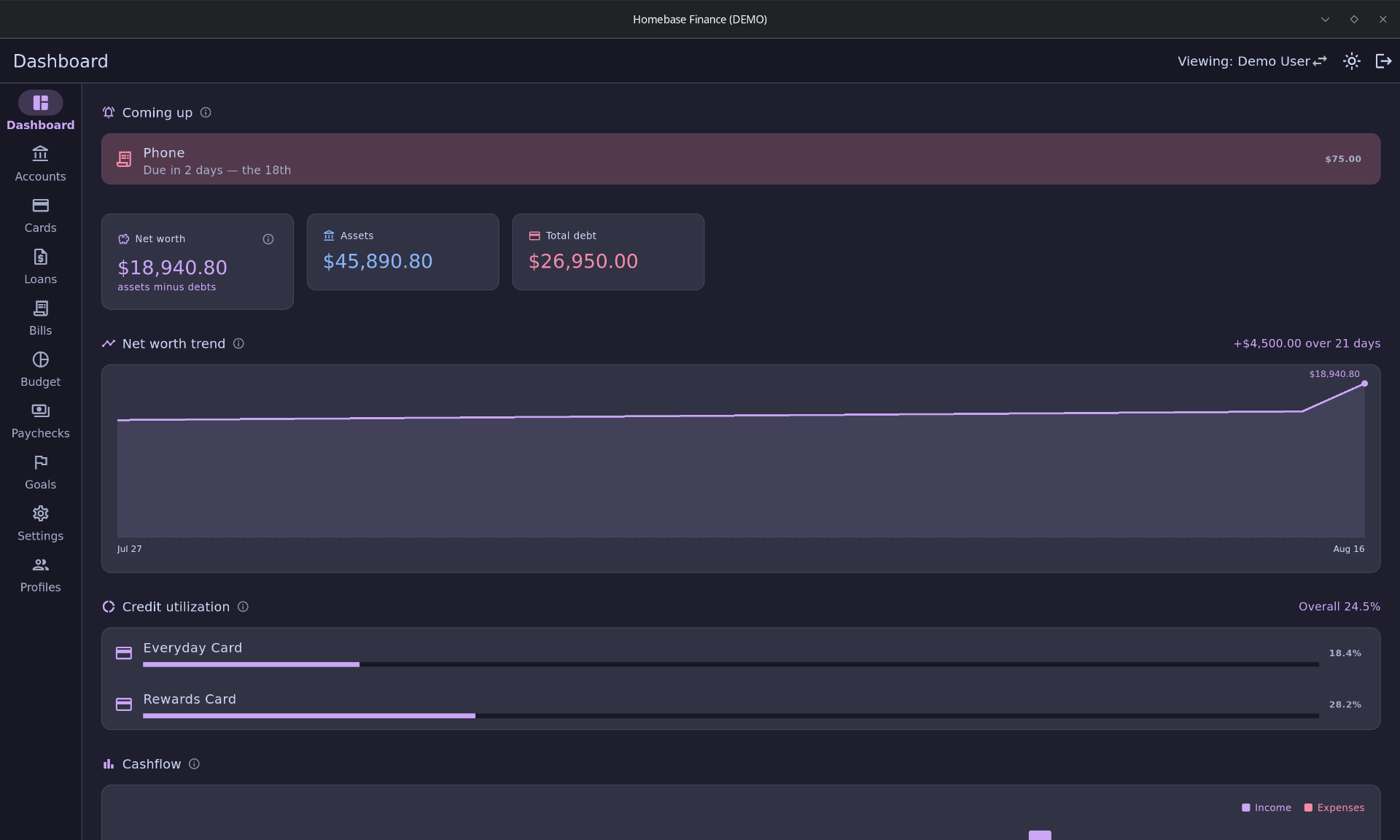The height and width of the screenshot is (840, 1400).
Task: Open the Assets summary card
Action: tap(403, 252)
